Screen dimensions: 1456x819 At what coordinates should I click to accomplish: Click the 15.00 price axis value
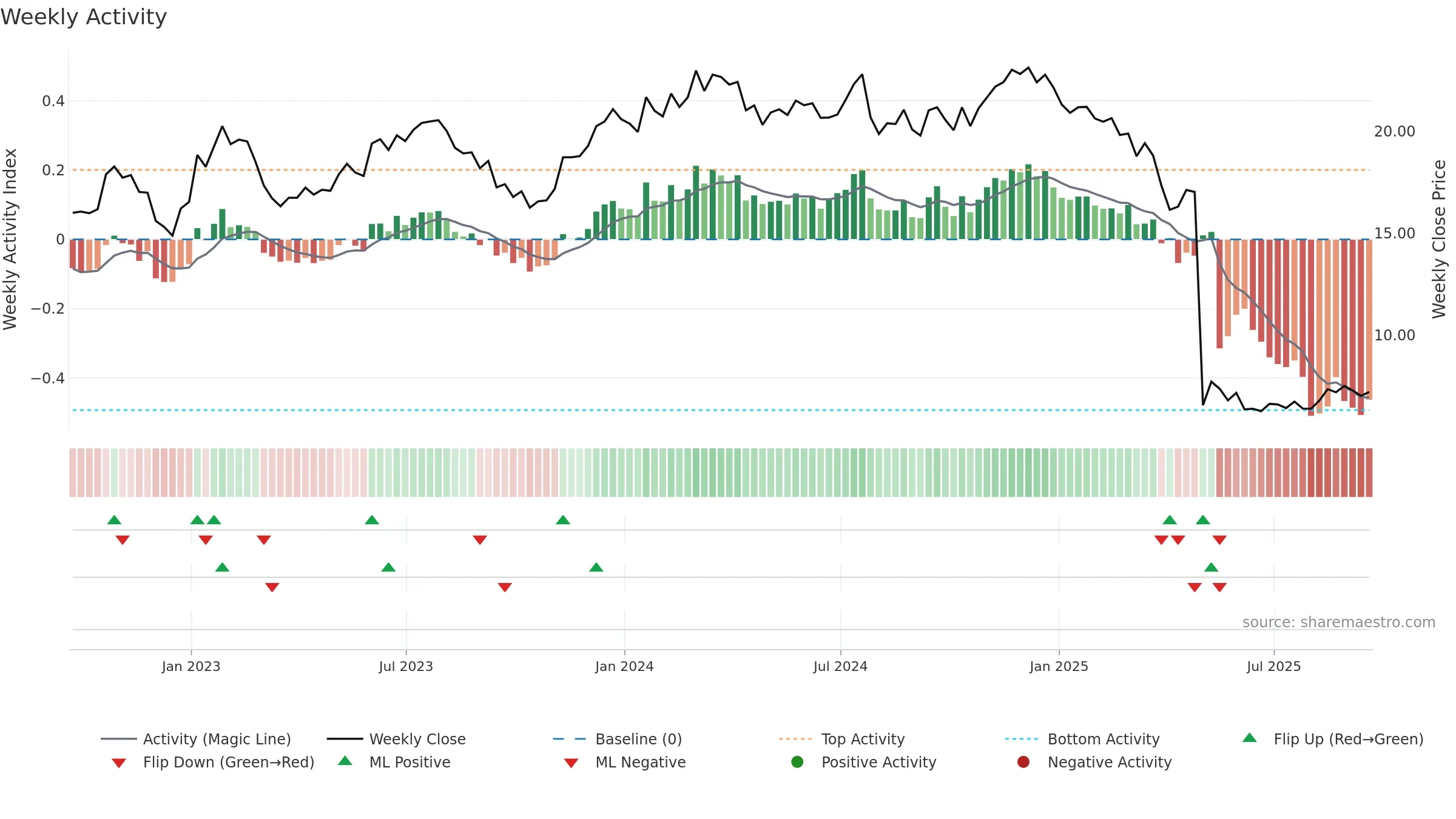[x=1394, y=233]
